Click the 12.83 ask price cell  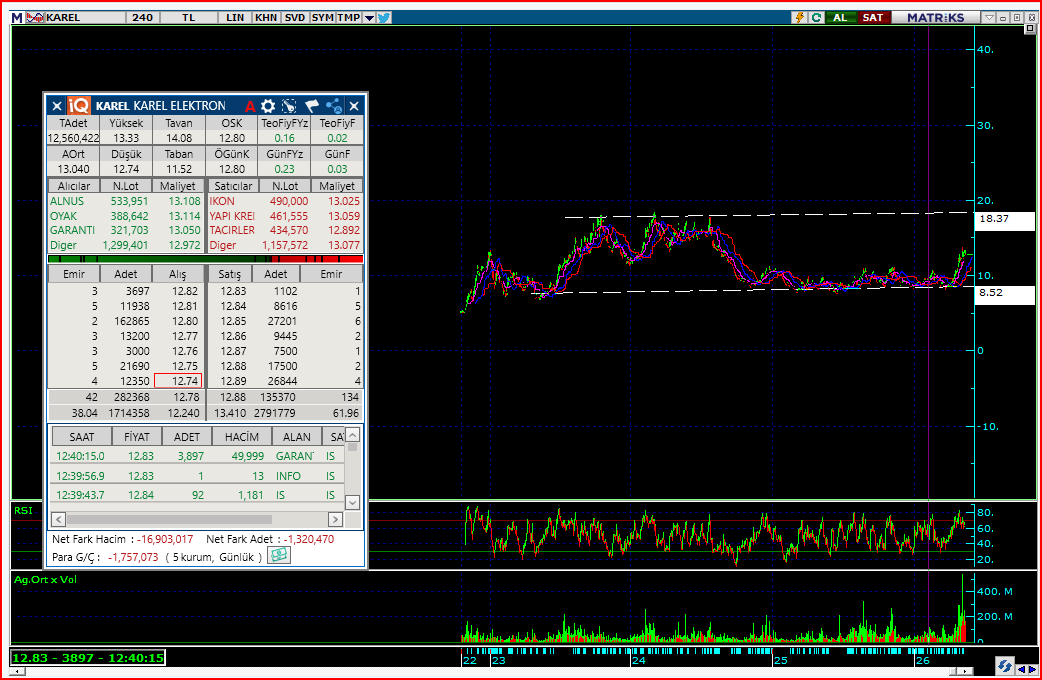[x=233, y=291]
